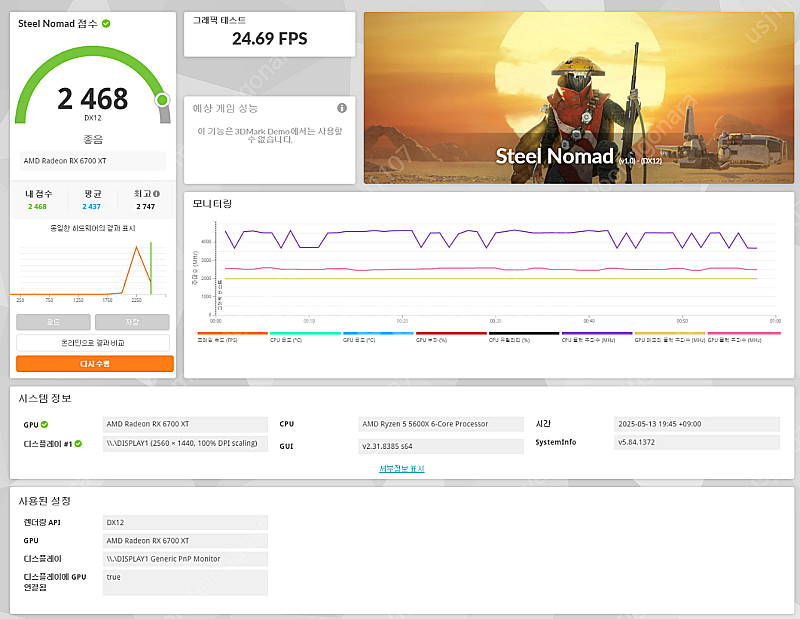Click the DISPLAY1 Generic PnP Monitor field
The height and width of the screenshot is (619, 800).
[185, 559]
